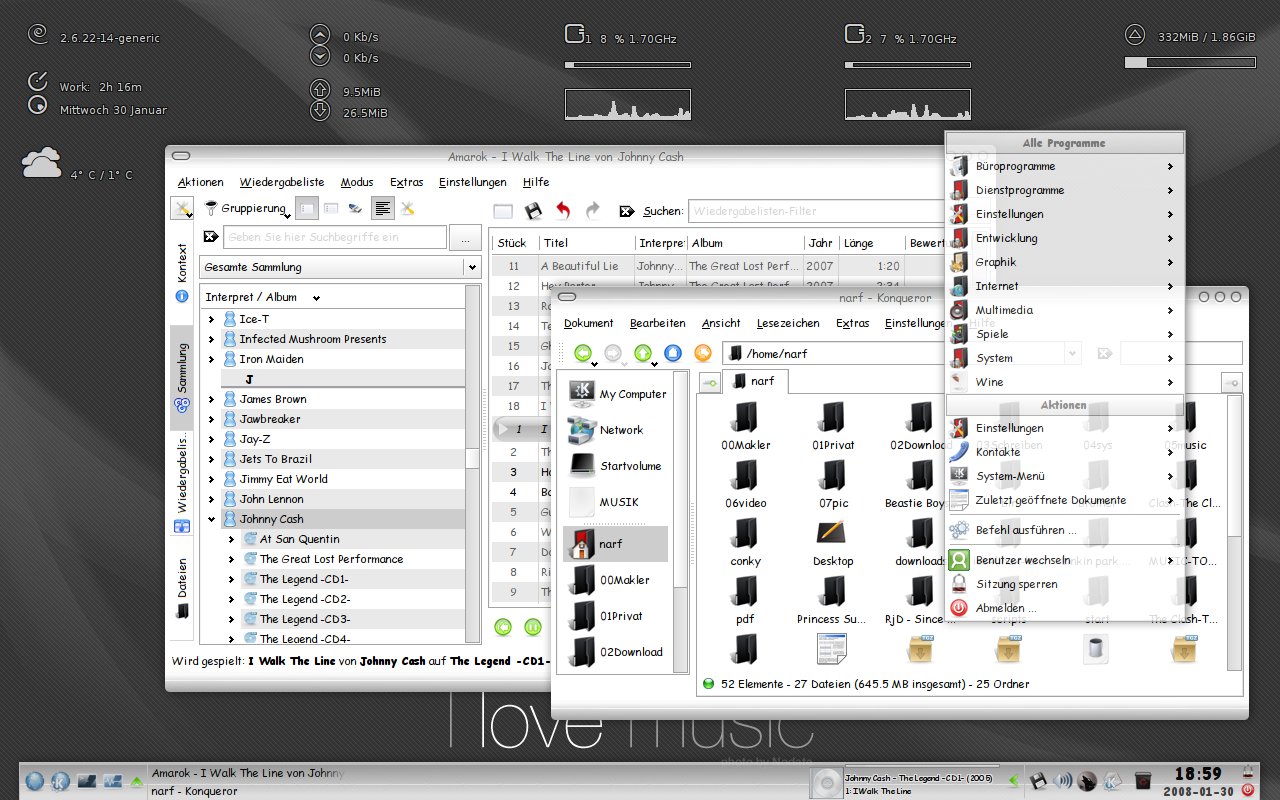Toggle the show dividers button in Amarok
The width and height of the screenshot is (1280, 800).
click(x=382, y=208)
